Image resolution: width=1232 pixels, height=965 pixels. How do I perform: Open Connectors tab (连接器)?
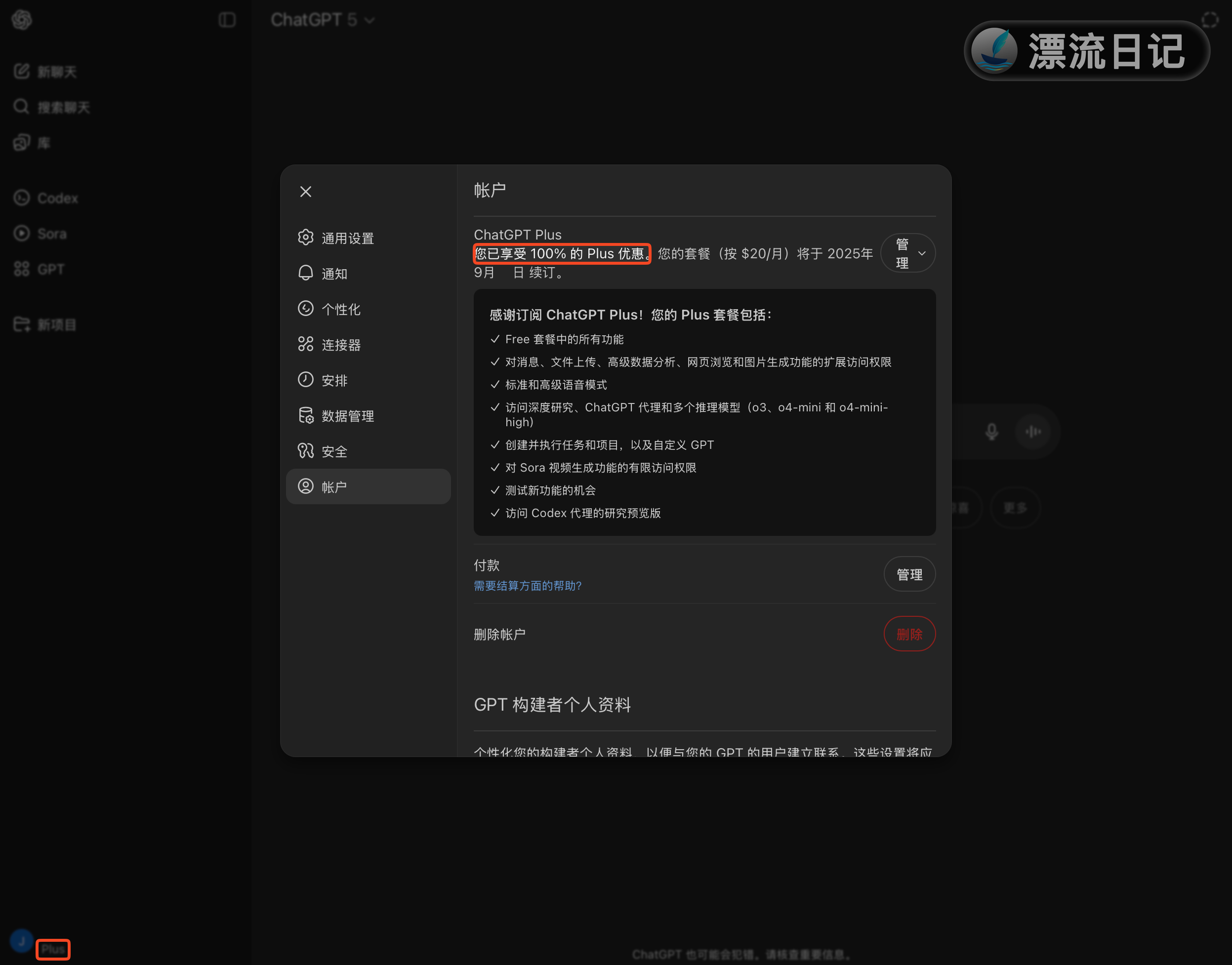tap(368, 345)
